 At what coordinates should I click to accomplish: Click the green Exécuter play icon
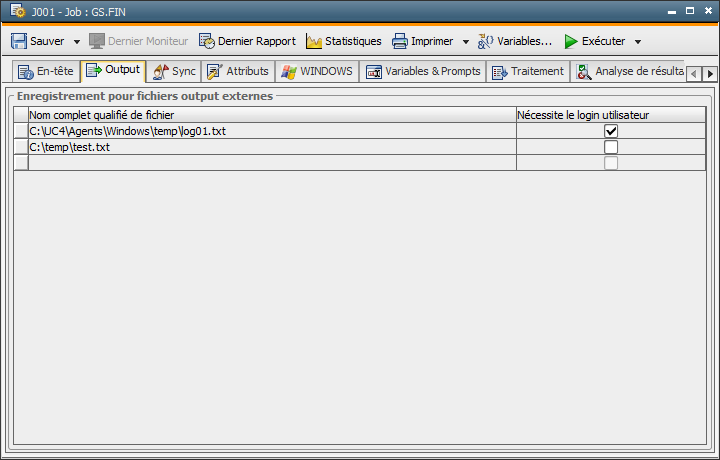coord(571,41)
